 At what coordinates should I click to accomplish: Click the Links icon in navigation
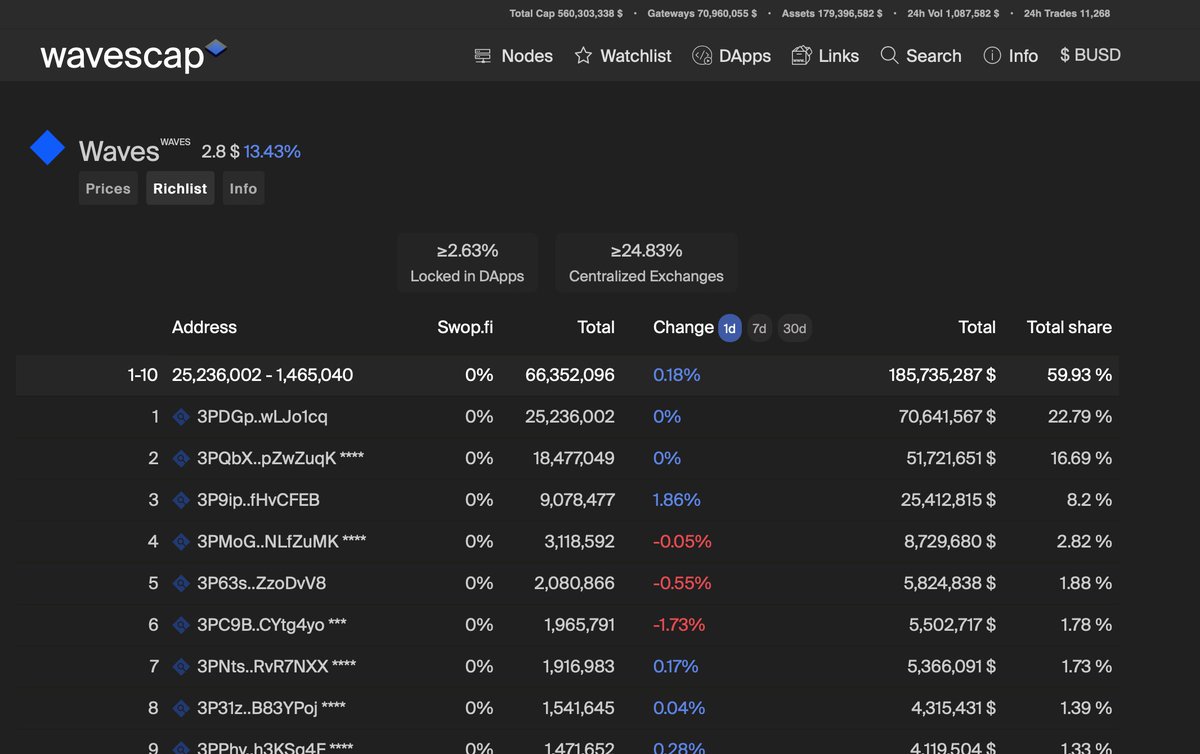pyautogui.click(x=801, y=56)
